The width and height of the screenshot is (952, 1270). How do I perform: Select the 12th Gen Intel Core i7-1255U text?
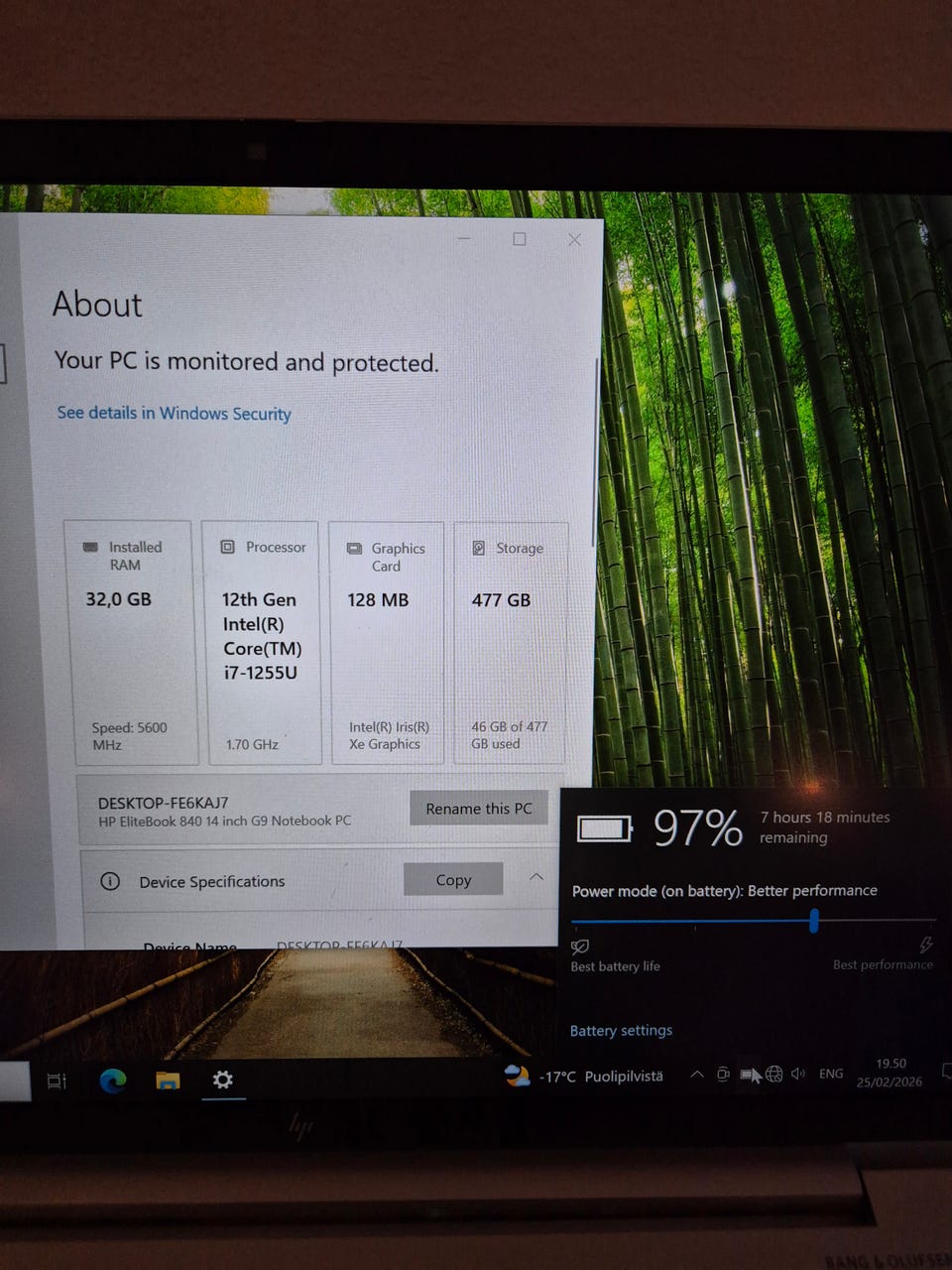pos(262,636)
